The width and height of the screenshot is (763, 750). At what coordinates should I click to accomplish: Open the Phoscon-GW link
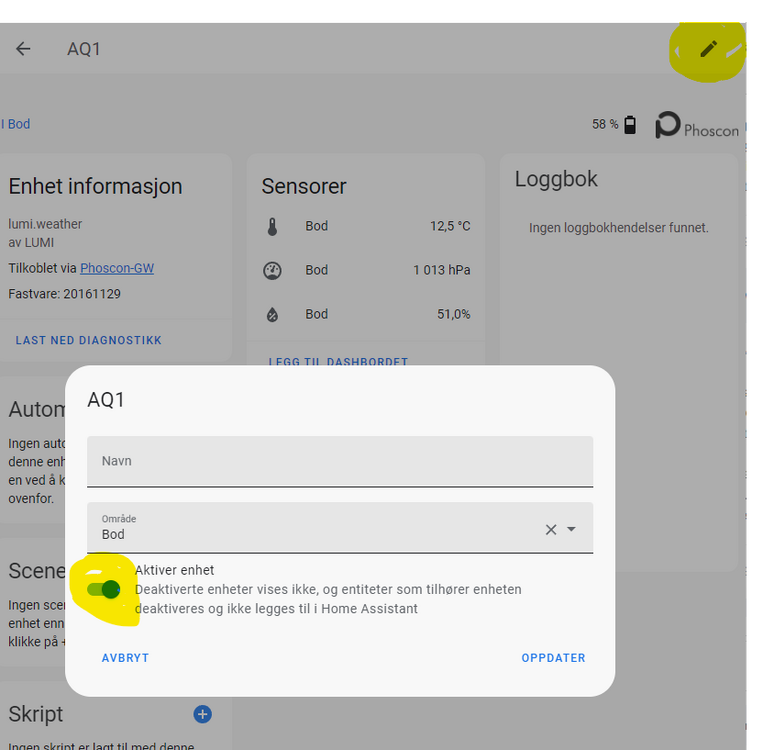(117, 268)
